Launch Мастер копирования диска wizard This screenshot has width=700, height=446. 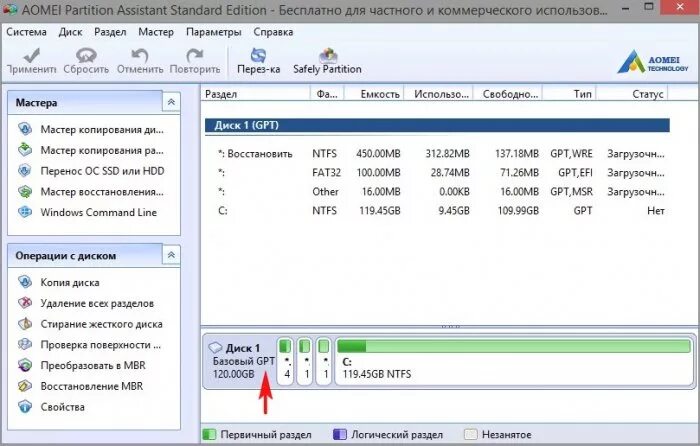(x=91, y=129)
